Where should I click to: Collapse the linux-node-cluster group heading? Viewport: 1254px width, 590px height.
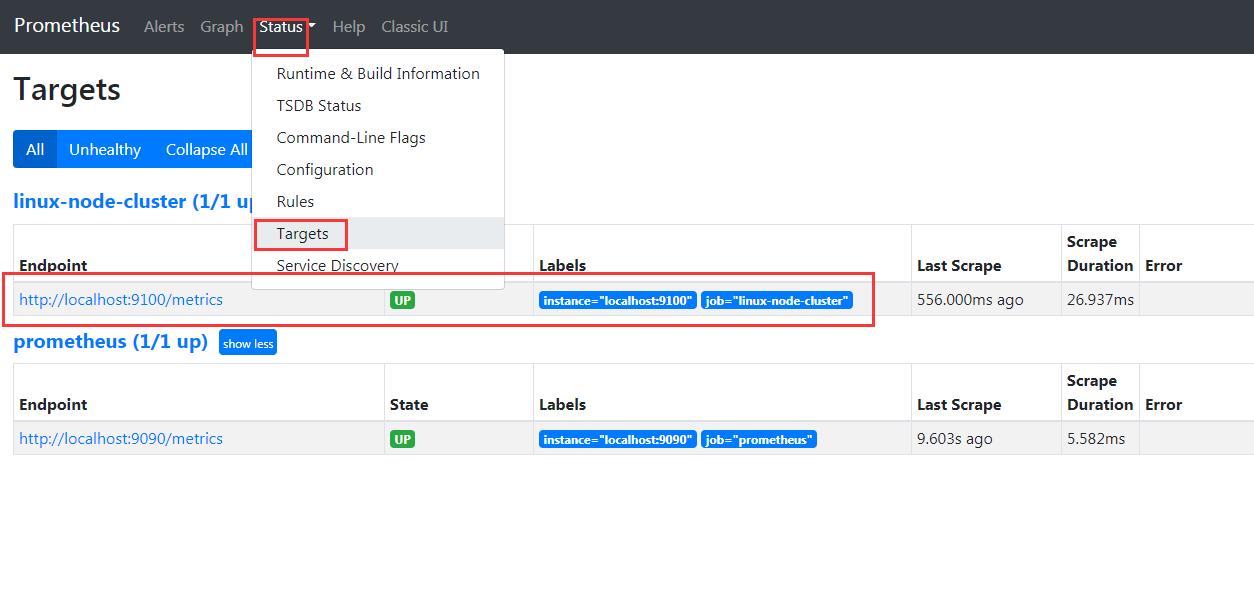pyautogui.click(x=132, y=201)
